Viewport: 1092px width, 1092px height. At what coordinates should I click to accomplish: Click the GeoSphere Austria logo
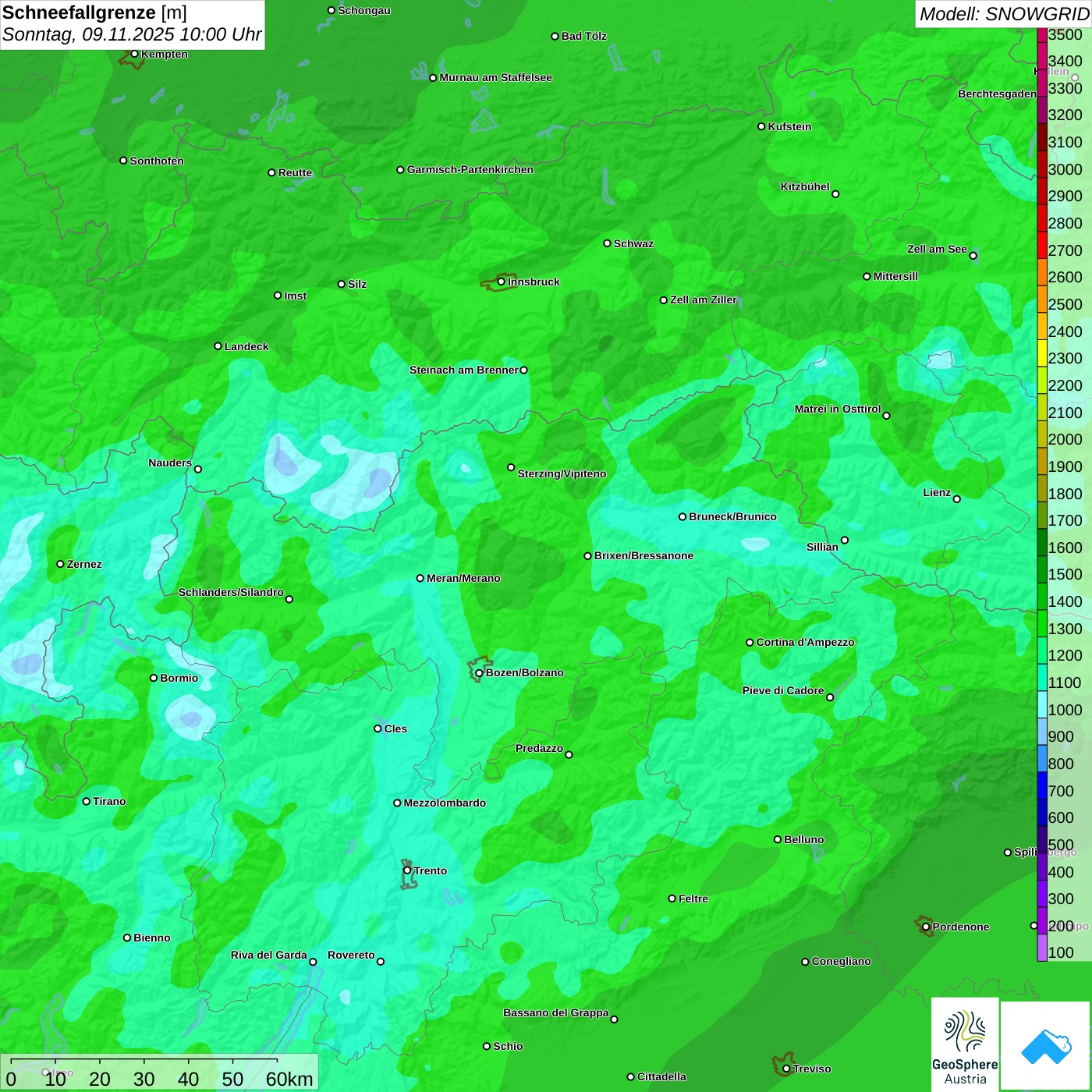965,1044
